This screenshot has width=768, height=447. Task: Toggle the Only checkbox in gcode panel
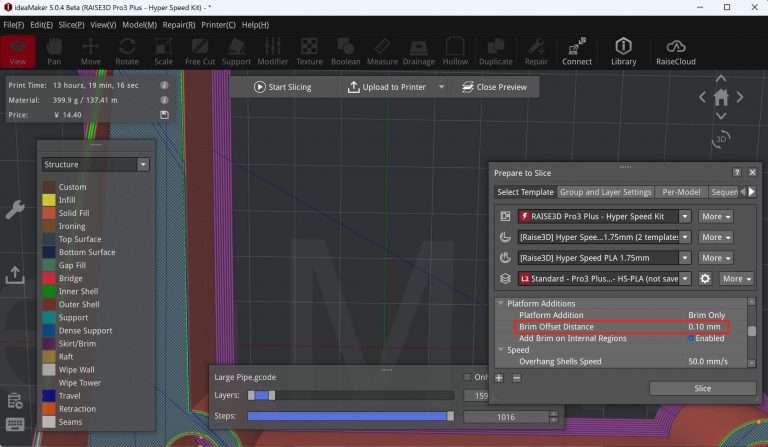pos(467,377)
